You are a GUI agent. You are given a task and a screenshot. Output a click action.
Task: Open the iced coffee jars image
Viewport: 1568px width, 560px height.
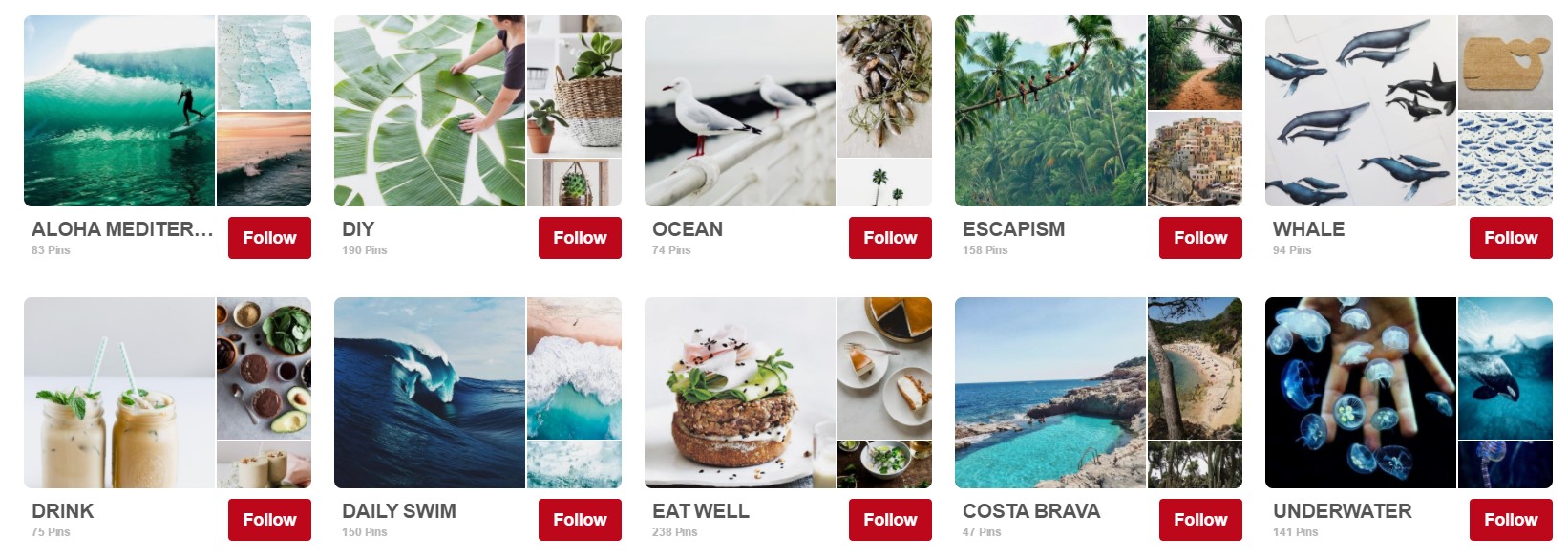[x=119, y=393]
